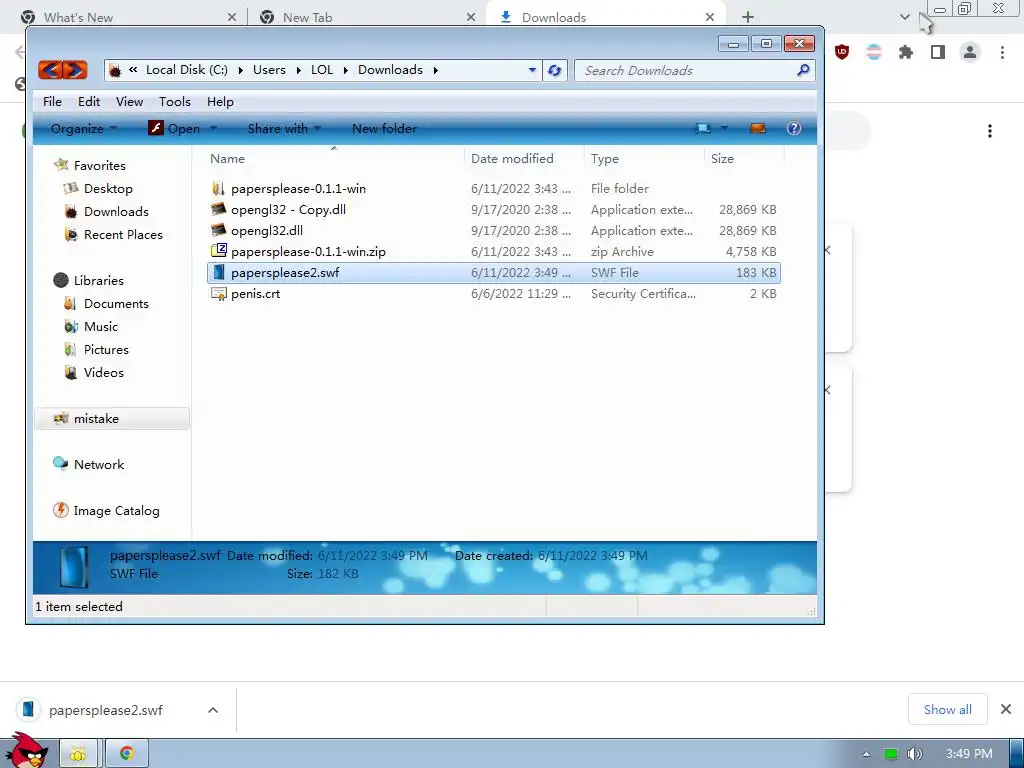Click the Search Downloads field
This screenshot has width=1024, height=768.
click(694, 70)
